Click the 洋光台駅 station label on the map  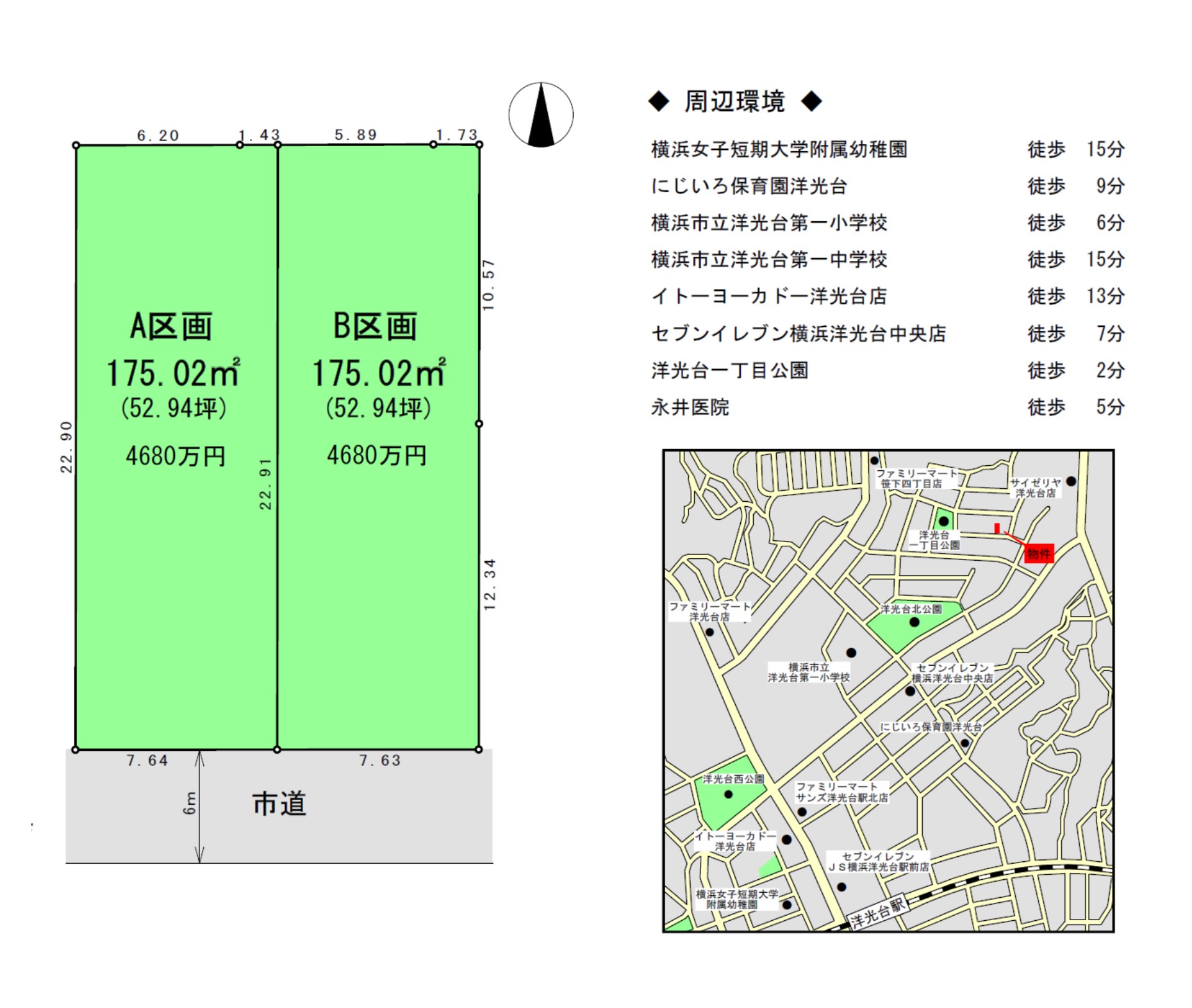[x=878, y=913]
